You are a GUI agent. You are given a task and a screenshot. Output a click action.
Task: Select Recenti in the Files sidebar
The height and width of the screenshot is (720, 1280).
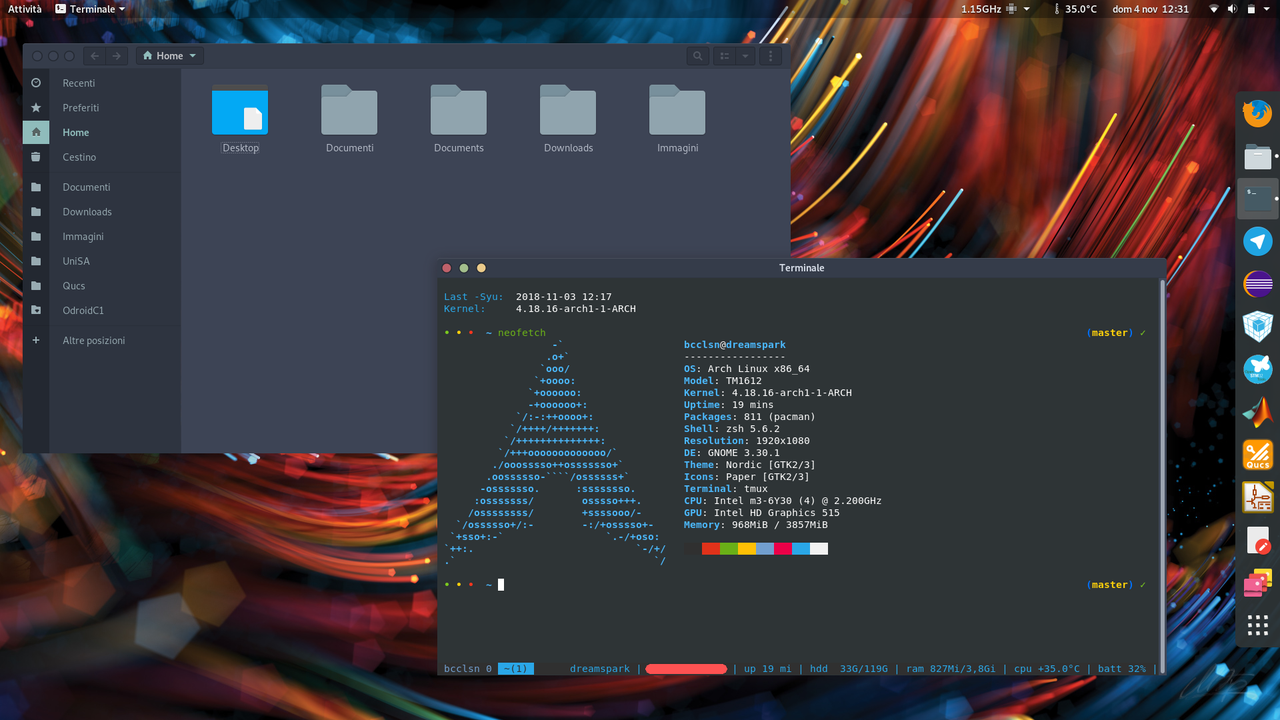101,83
